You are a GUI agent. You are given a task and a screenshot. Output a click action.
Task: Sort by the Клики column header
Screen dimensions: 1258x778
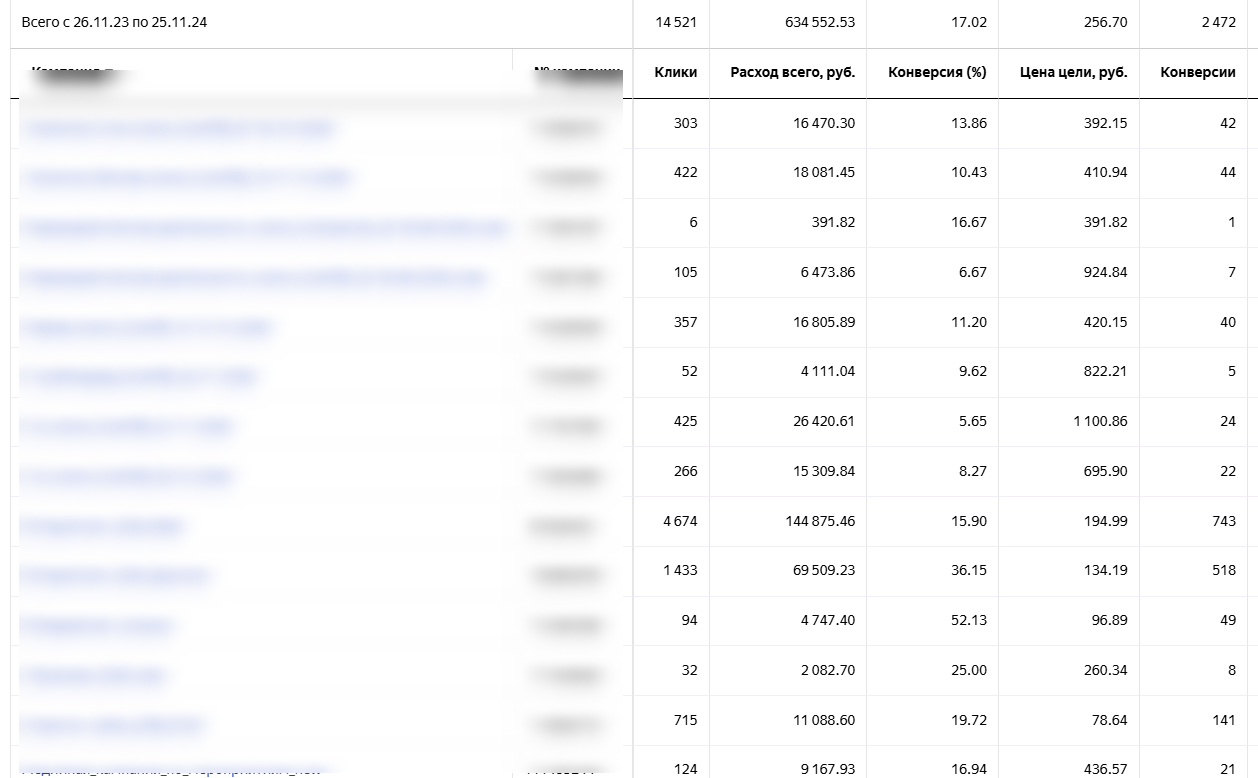[676, 72]
